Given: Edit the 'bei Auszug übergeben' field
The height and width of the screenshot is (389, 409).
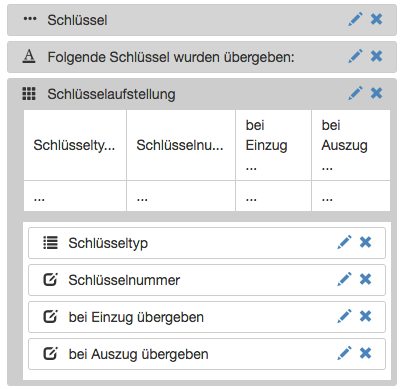Looking at the screenshot, I should pyautogui.click(x=344, y=353).
